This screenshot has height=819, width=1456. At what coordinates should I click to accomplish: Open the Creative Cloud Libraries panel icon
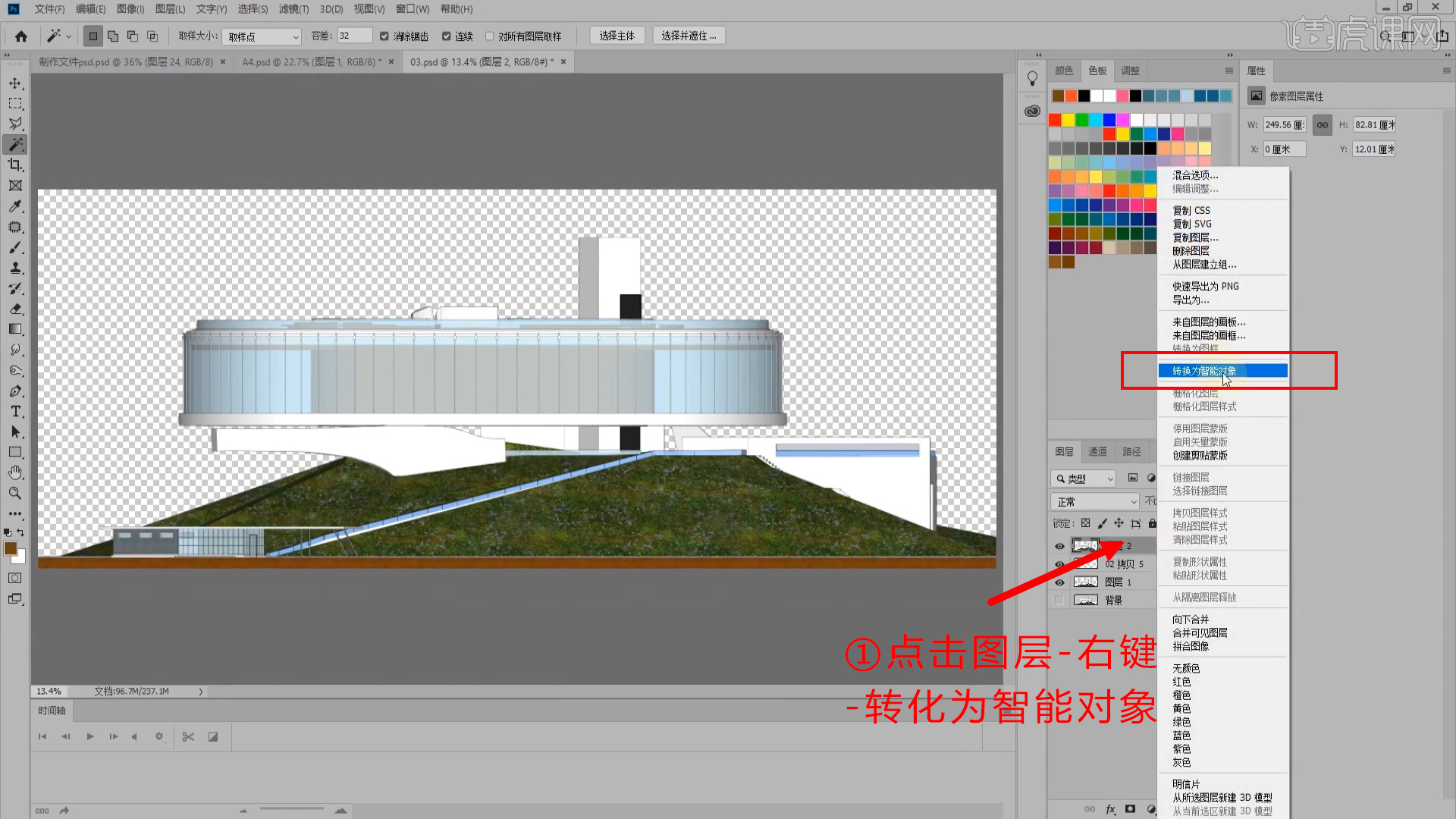click(x=1032, y=111)
